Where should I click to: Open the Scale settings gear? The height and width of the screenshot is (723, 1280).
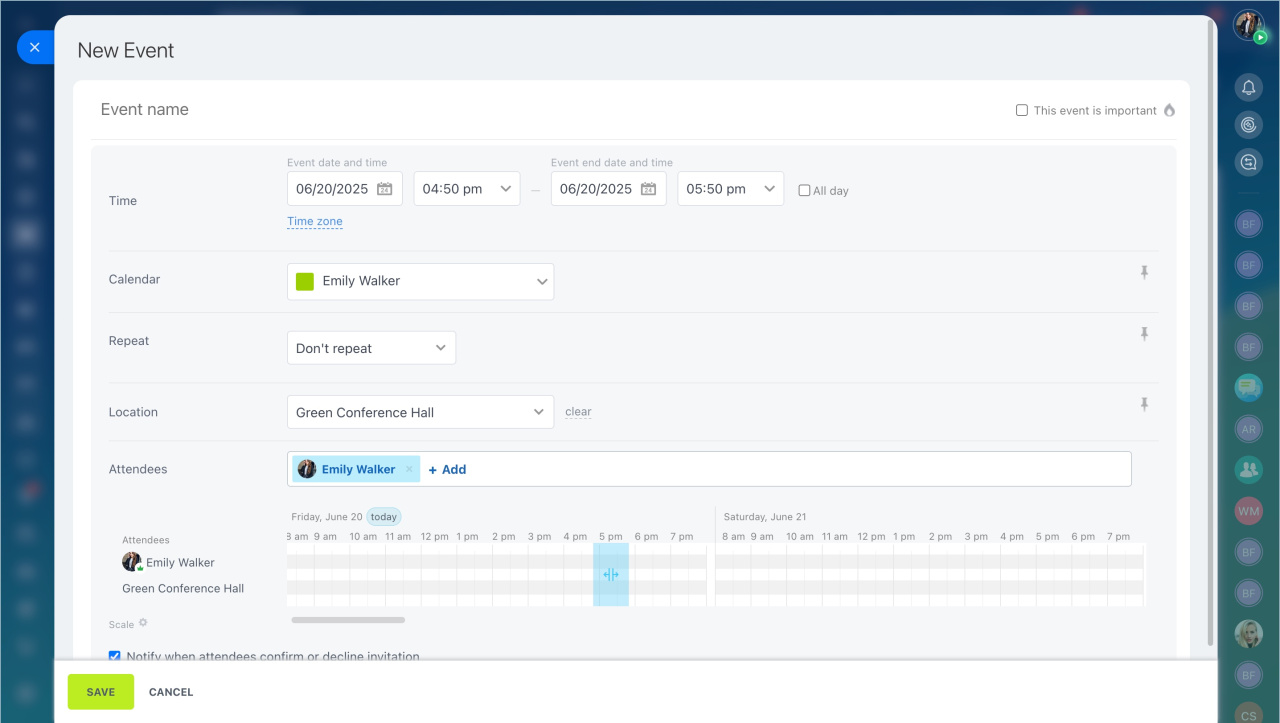point(143,623)
